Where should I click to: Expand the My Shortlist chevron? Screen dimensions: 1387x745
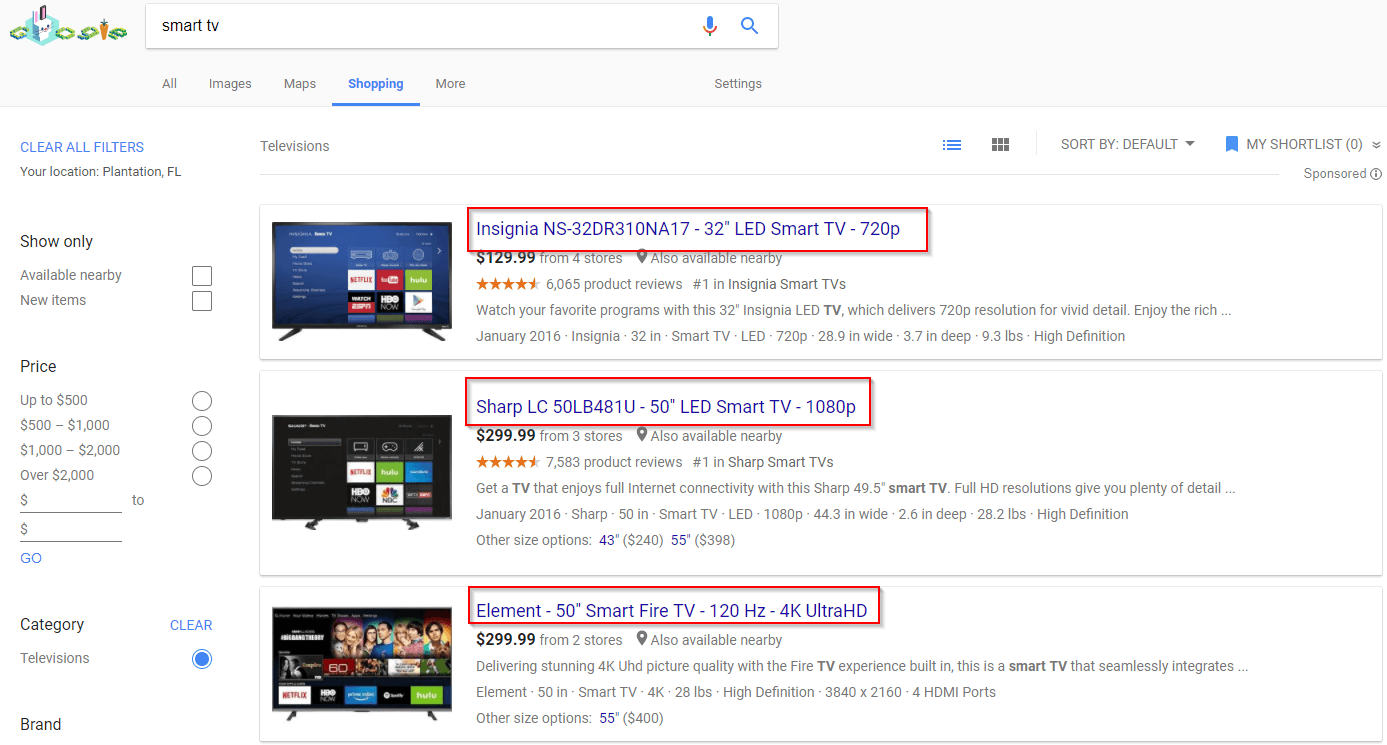1377,144
